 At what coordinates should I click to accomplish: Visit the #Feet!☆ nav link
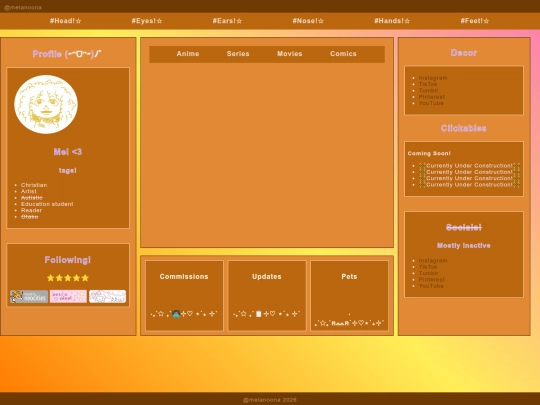pyautogui.click(x=475, y=21)
